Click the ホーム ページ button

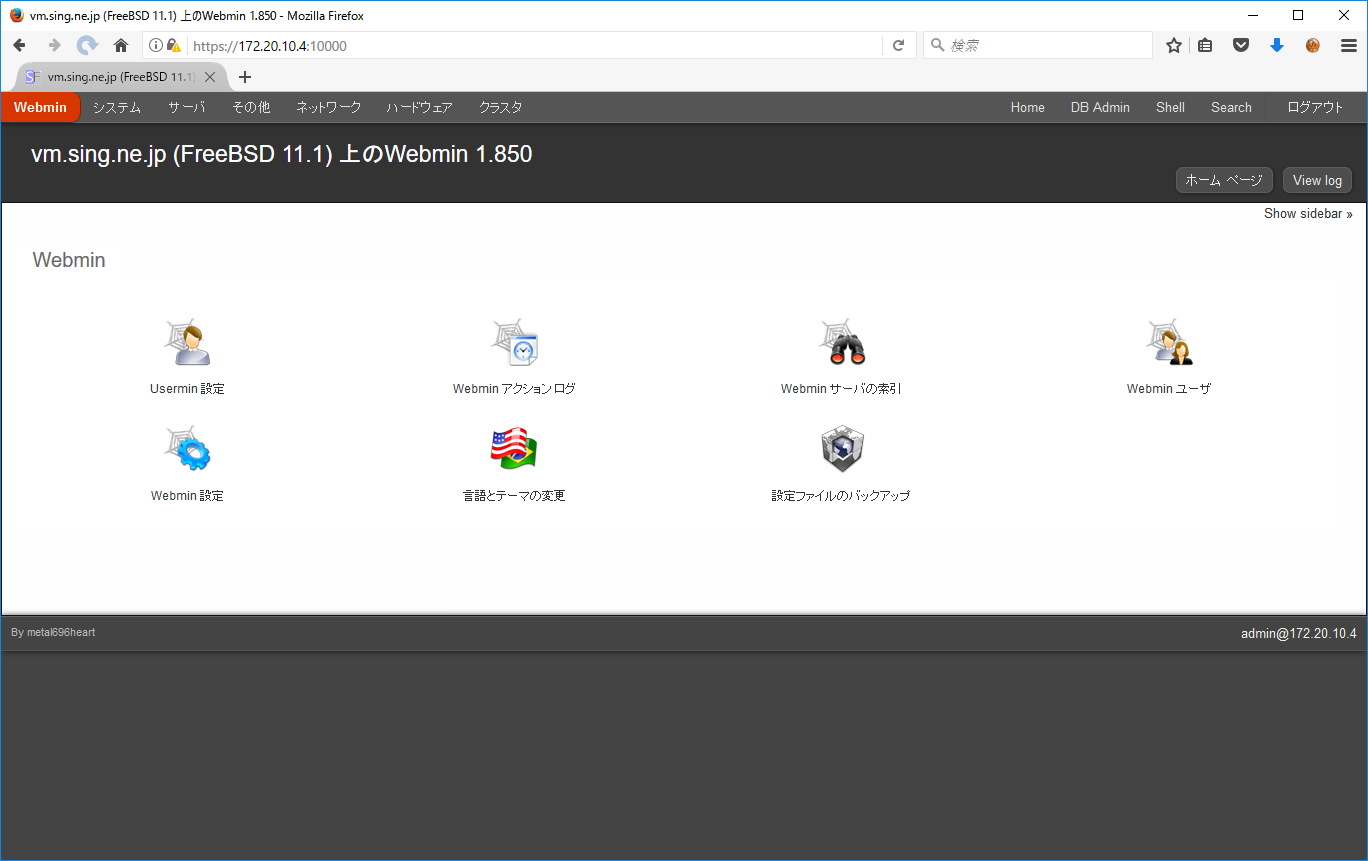(x=1224, y=180)
